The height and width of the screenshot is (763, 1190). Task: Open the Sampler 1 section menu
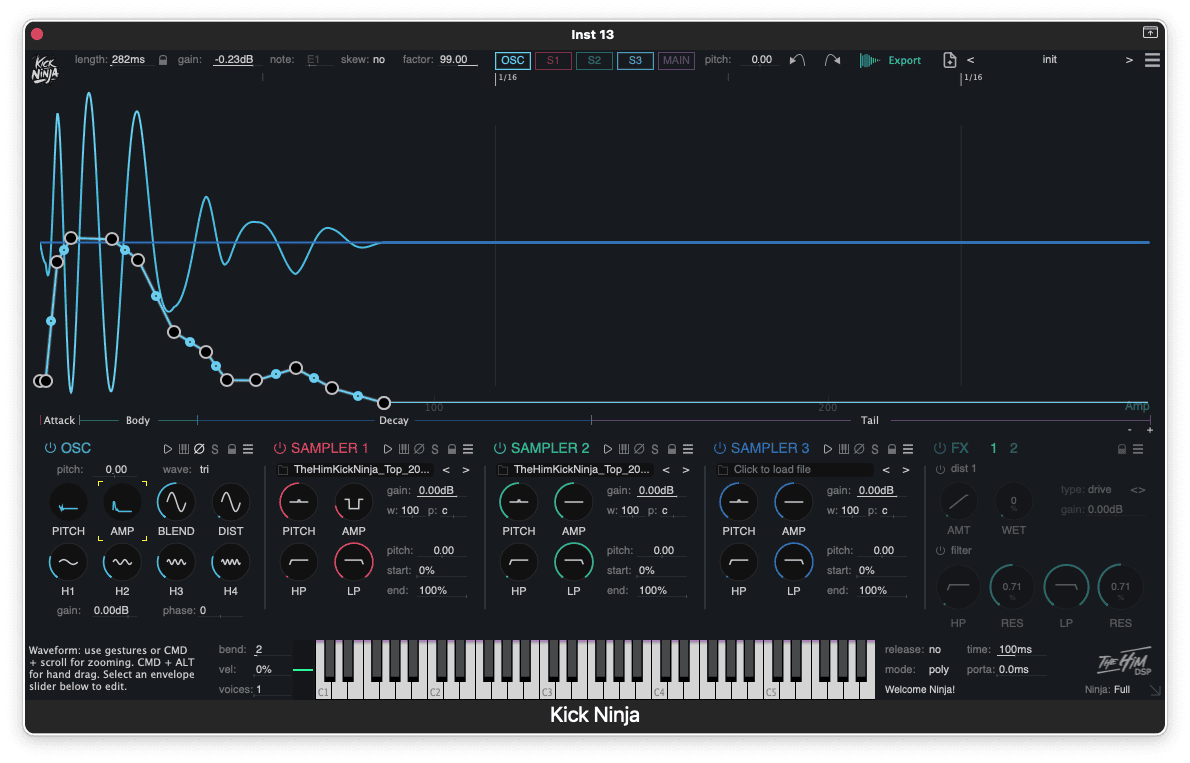468,449
